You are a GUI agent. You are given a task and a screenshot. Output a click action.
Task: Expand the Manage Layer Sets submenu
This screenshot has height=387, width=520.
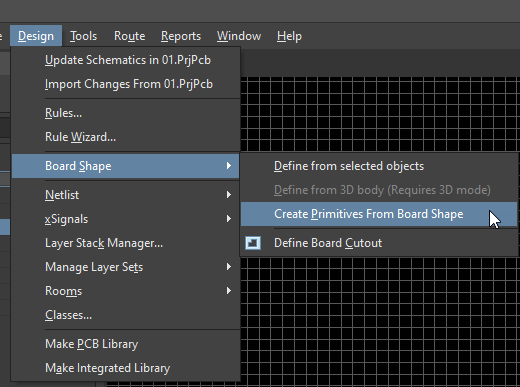(x=126, y=267)
